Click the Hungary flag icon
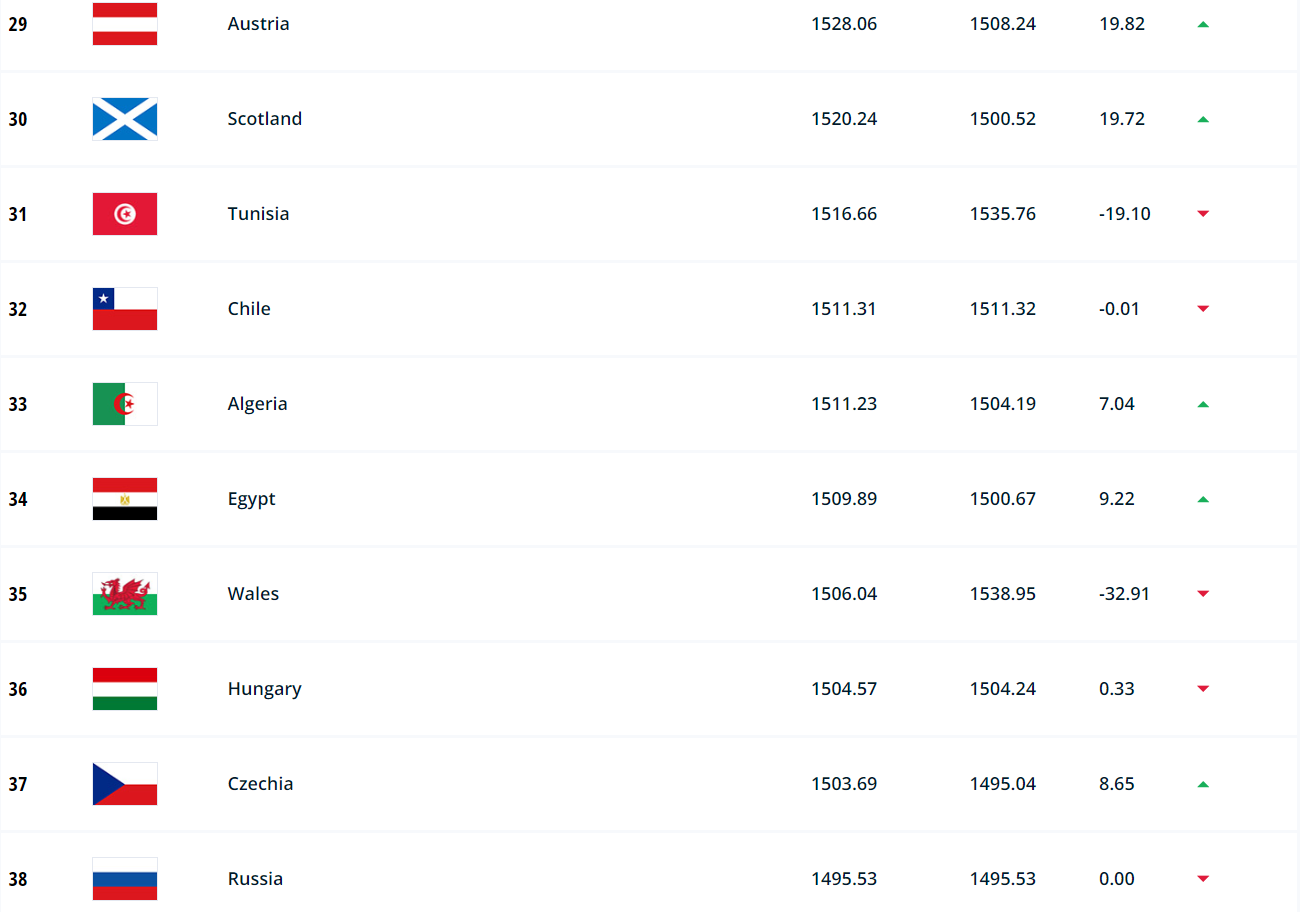 125,689
